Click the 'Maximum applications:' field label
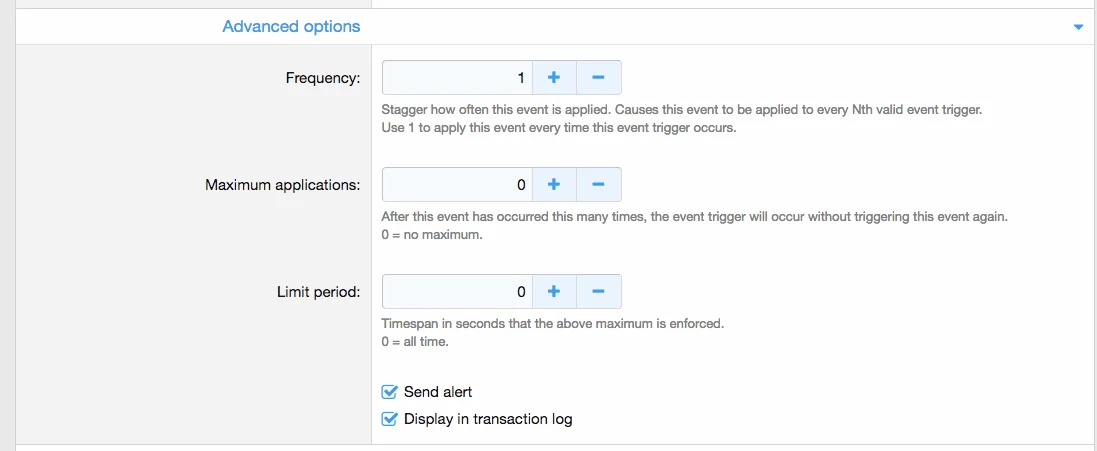Screen dimensions: 1097x451 pos(282,185)
